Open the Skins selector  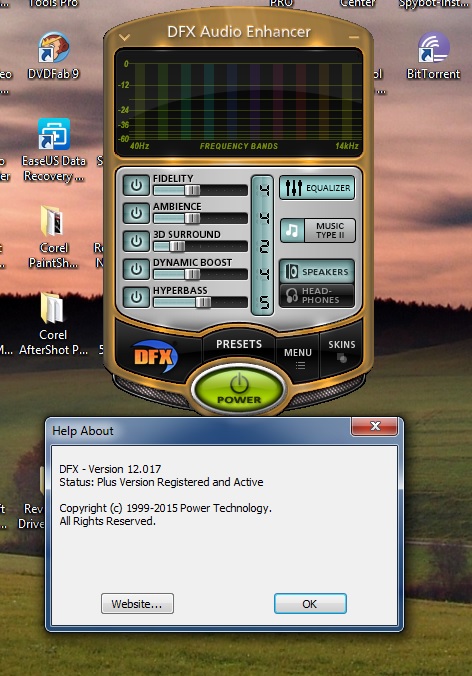342,350
